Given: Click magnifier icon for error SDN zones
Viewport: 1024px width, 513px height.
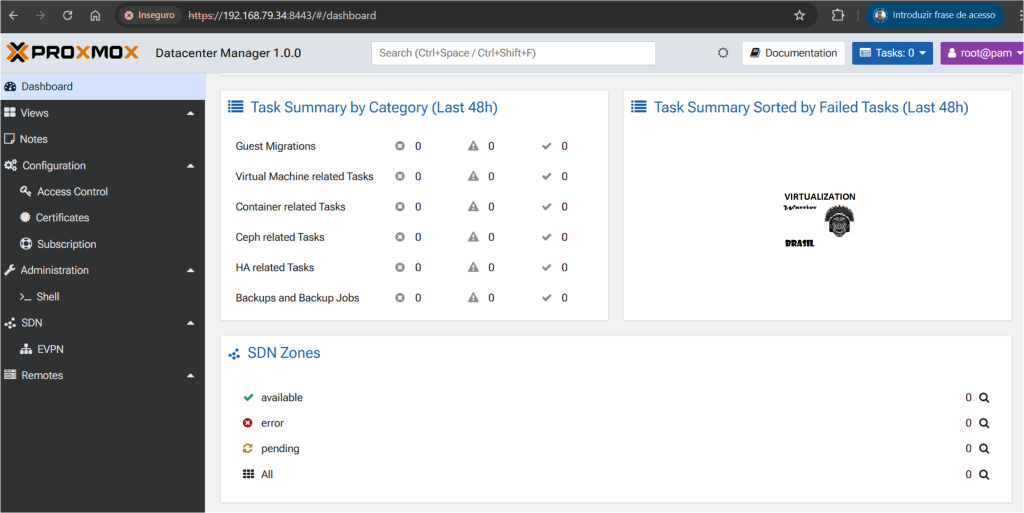Looking at the screenshot, I should pos(984,423).
